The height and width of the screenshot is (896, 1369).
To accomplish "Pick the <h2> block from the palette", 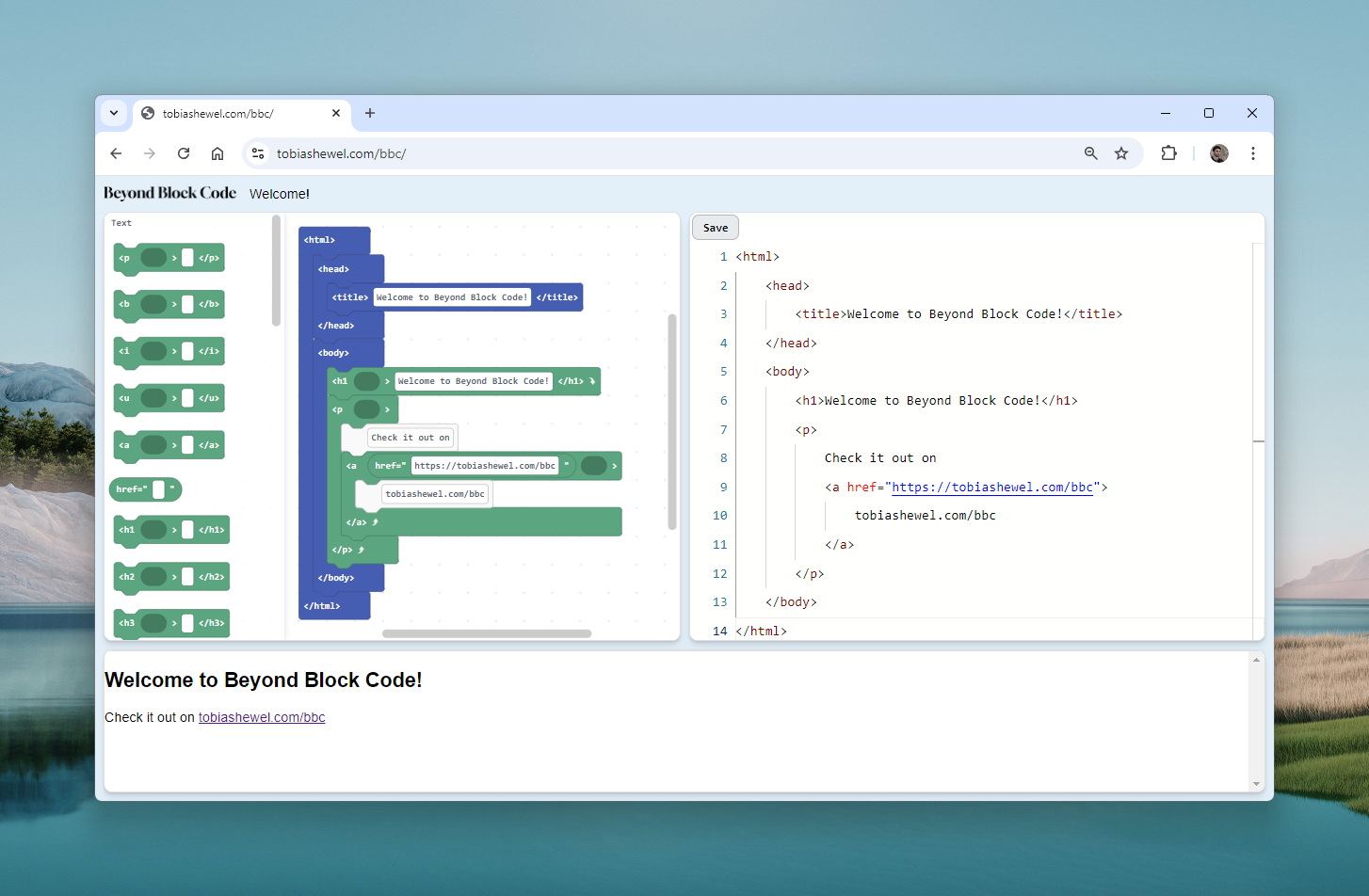I will pyautogui.click(x=171, y=577).
